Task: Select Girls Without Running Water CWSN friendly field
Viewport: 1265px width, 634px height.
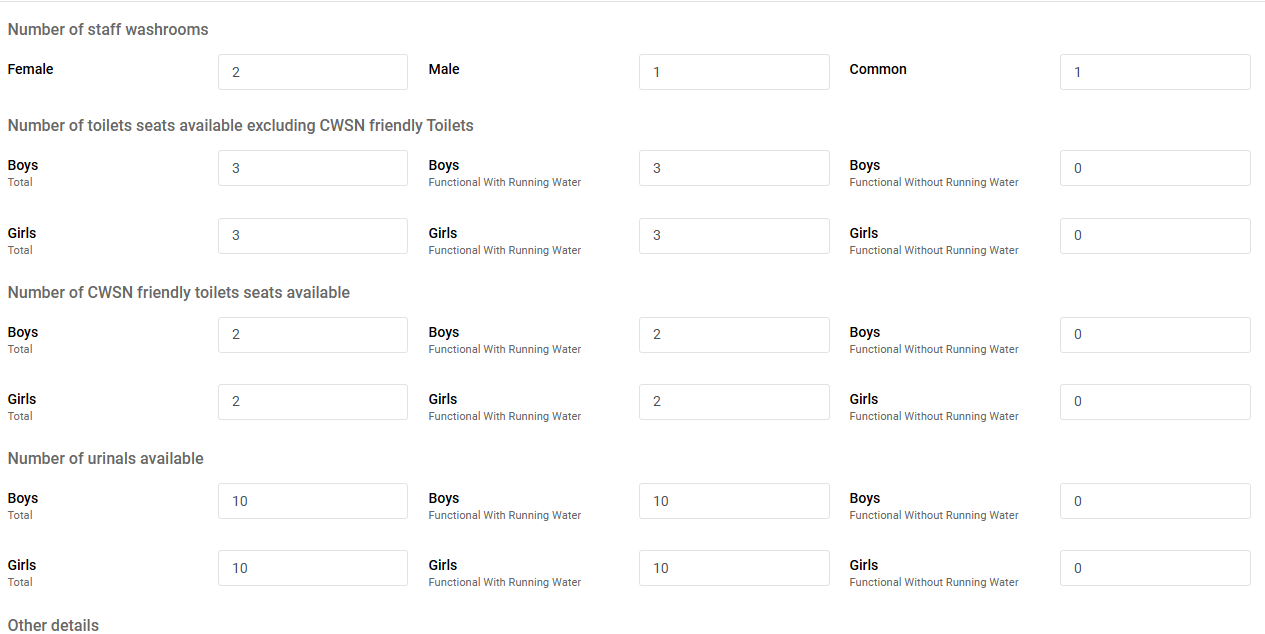Action: click(1154, 402)
